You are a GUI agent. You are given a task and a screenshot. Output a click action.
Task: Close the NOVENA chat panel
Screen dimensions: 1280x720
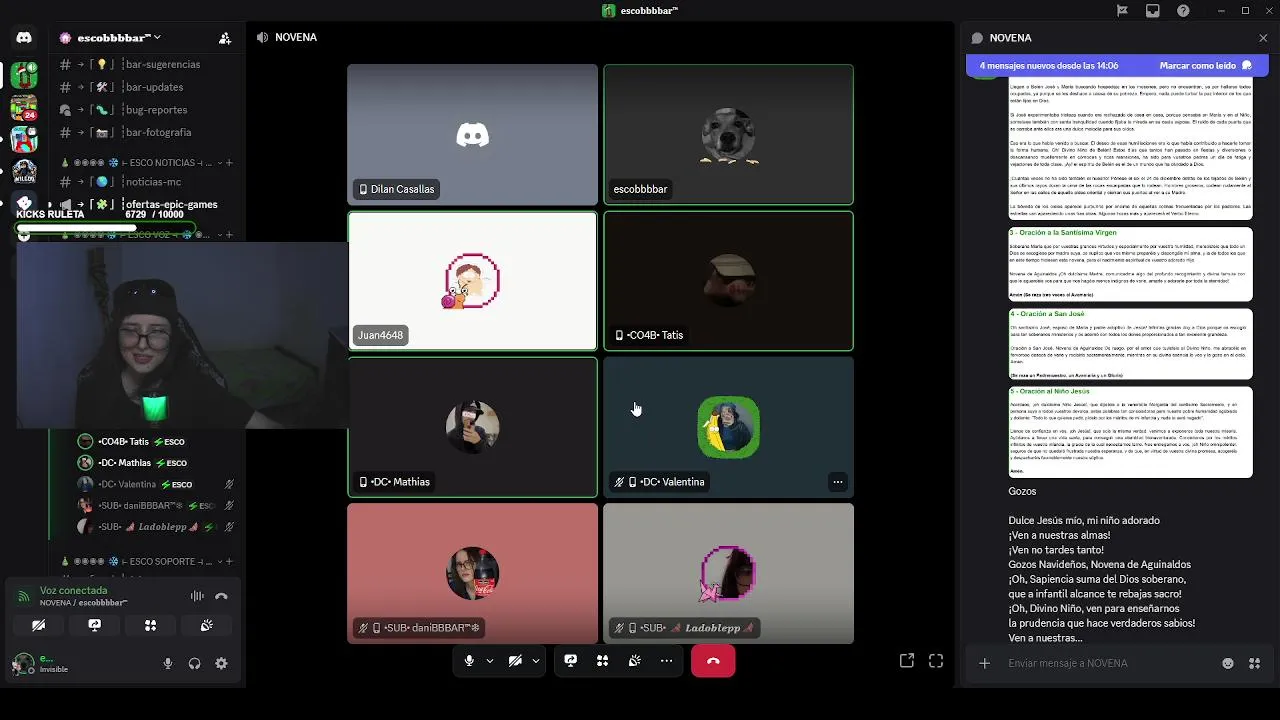[x=1263, y=38]
